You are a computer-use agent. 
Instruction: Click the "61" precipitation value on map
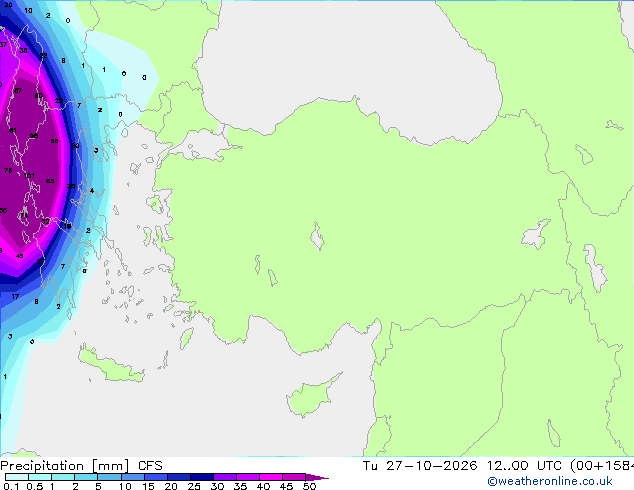pyautogui.click(x=13, y=131)
